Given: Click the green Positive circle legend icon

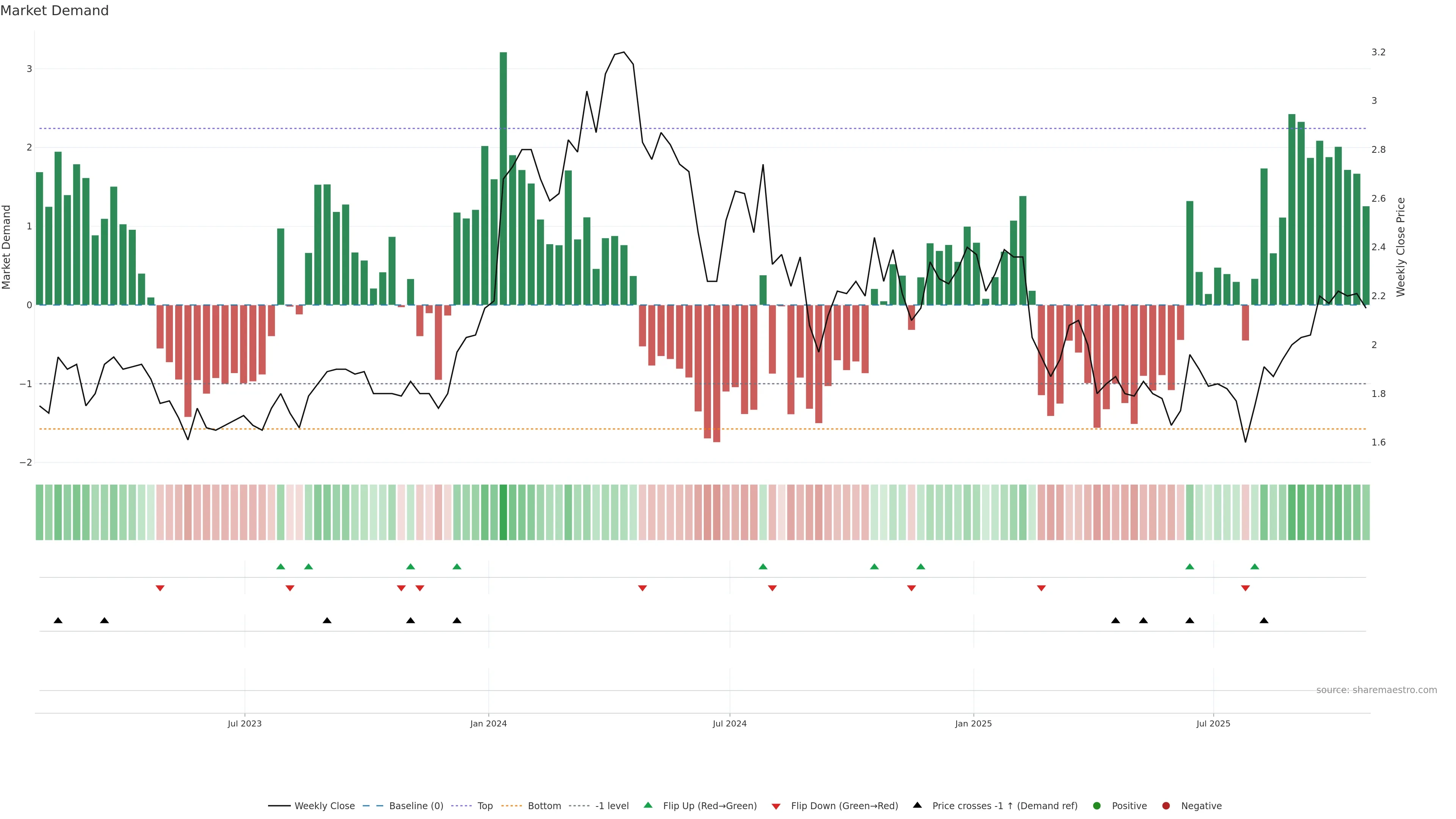Looking at the screenshot, I should click(1097, 806).
